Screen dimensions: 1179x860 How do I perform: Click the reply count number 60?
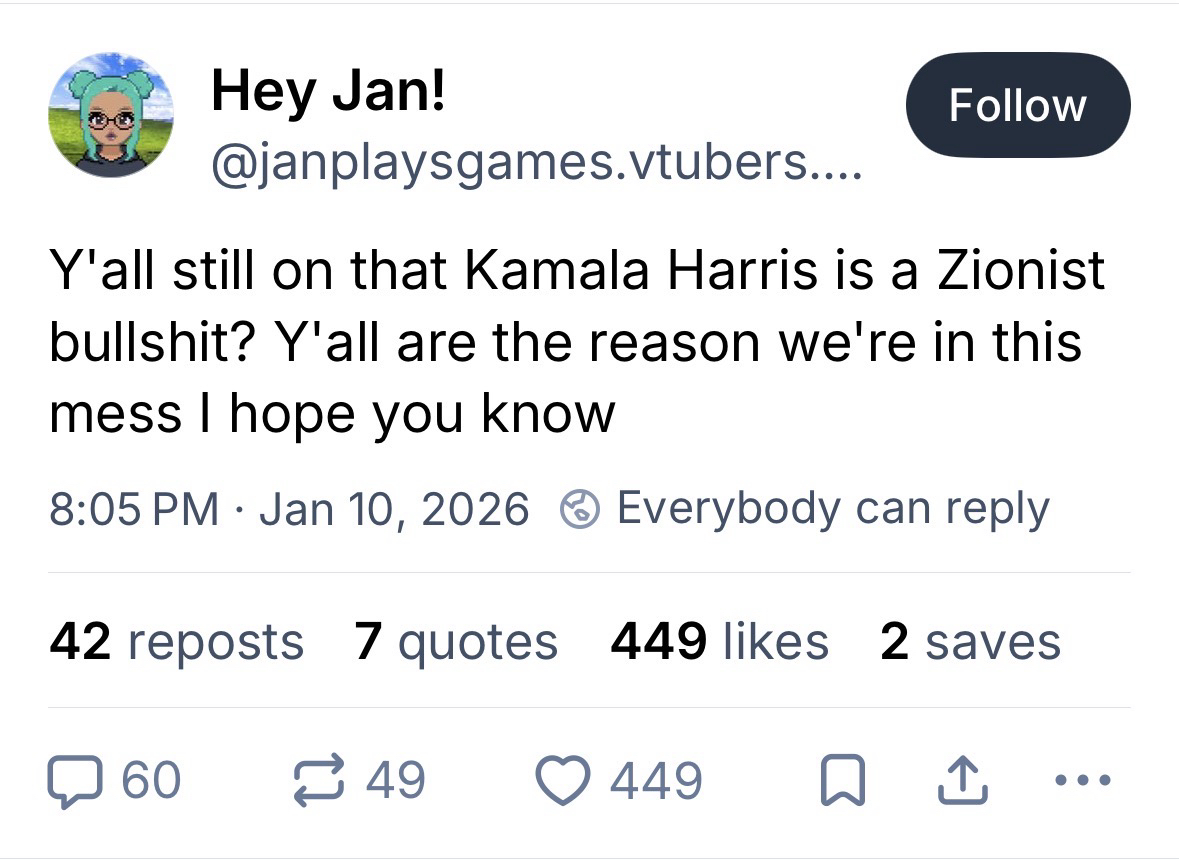coord(151,780)
